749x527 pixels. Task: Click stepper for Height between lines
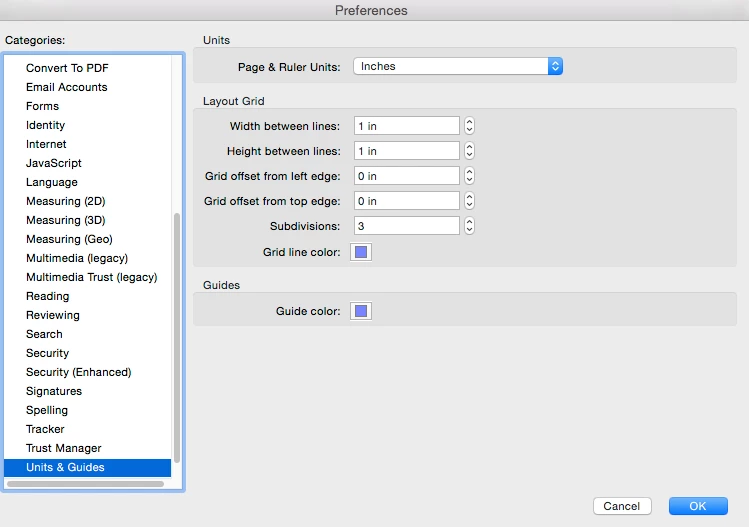(x=469, y=151)
